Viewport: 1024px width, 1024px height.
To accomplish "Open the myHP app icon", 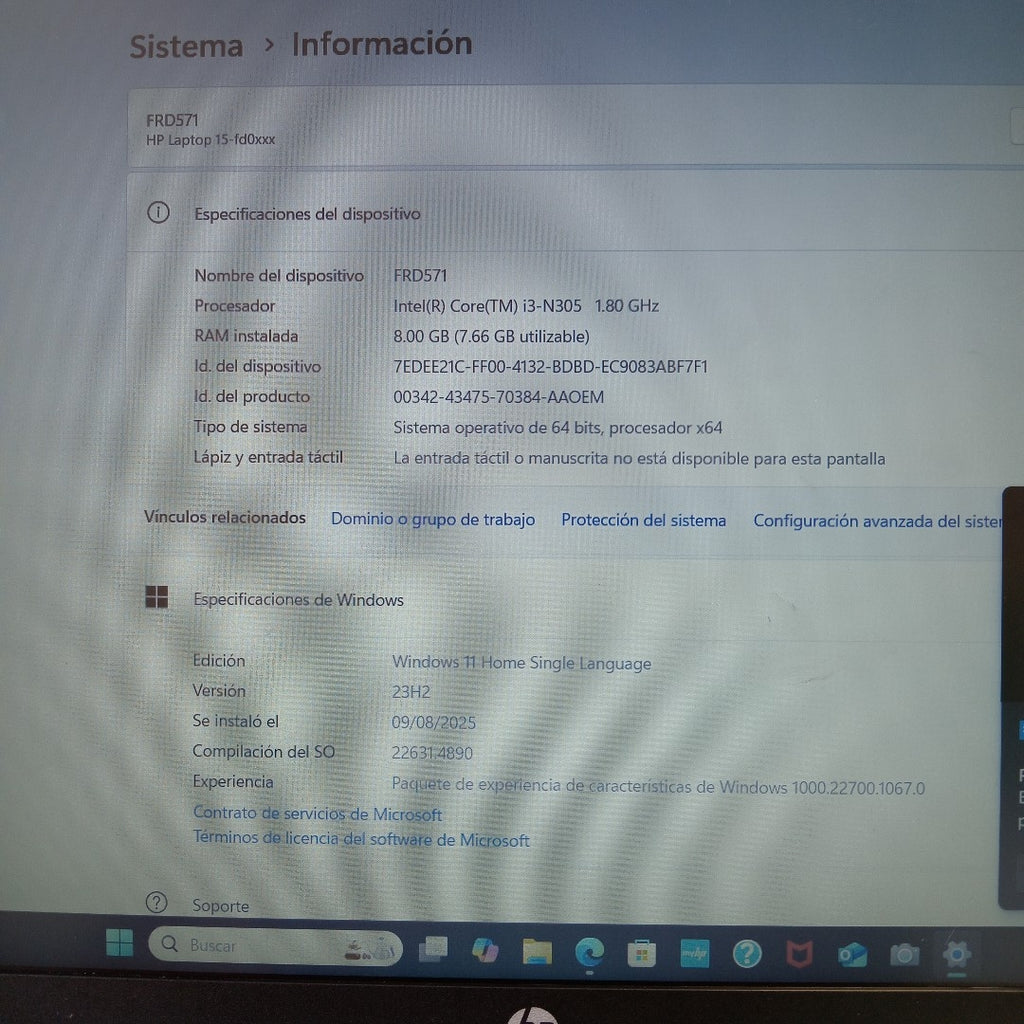I will [x=694, y=953].
